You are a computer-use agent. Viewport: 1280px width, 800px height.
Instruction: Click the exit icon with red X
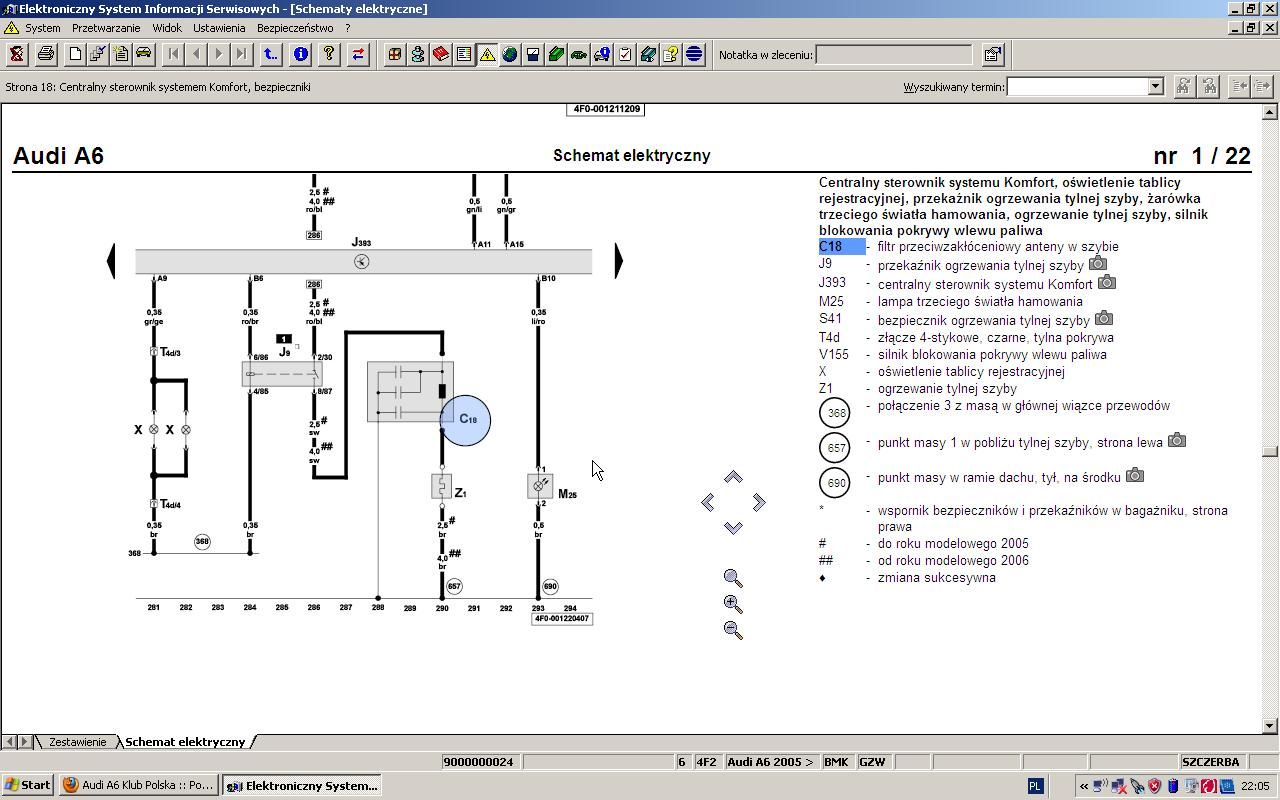tap(17, 54)
